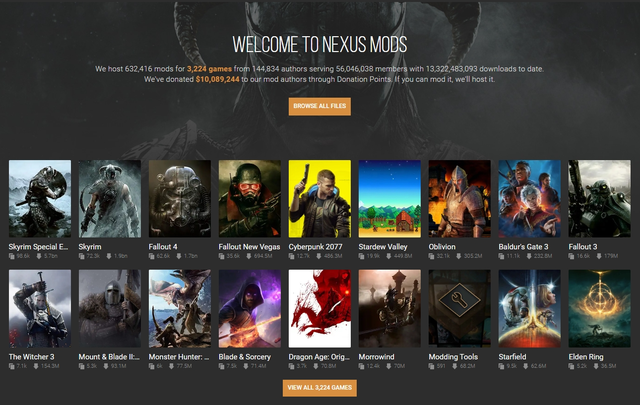The image size is (640, 405).
Task: Open The Witcher 3 cover thumbnail
Action: [x=40, y=308]
